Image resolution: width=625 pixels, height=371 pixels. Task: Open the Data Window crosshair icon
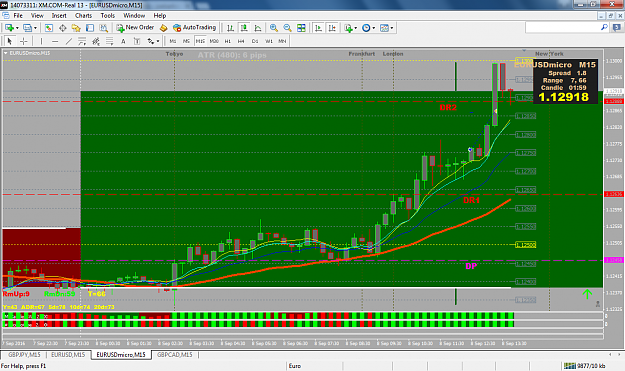tap(63, 28)
